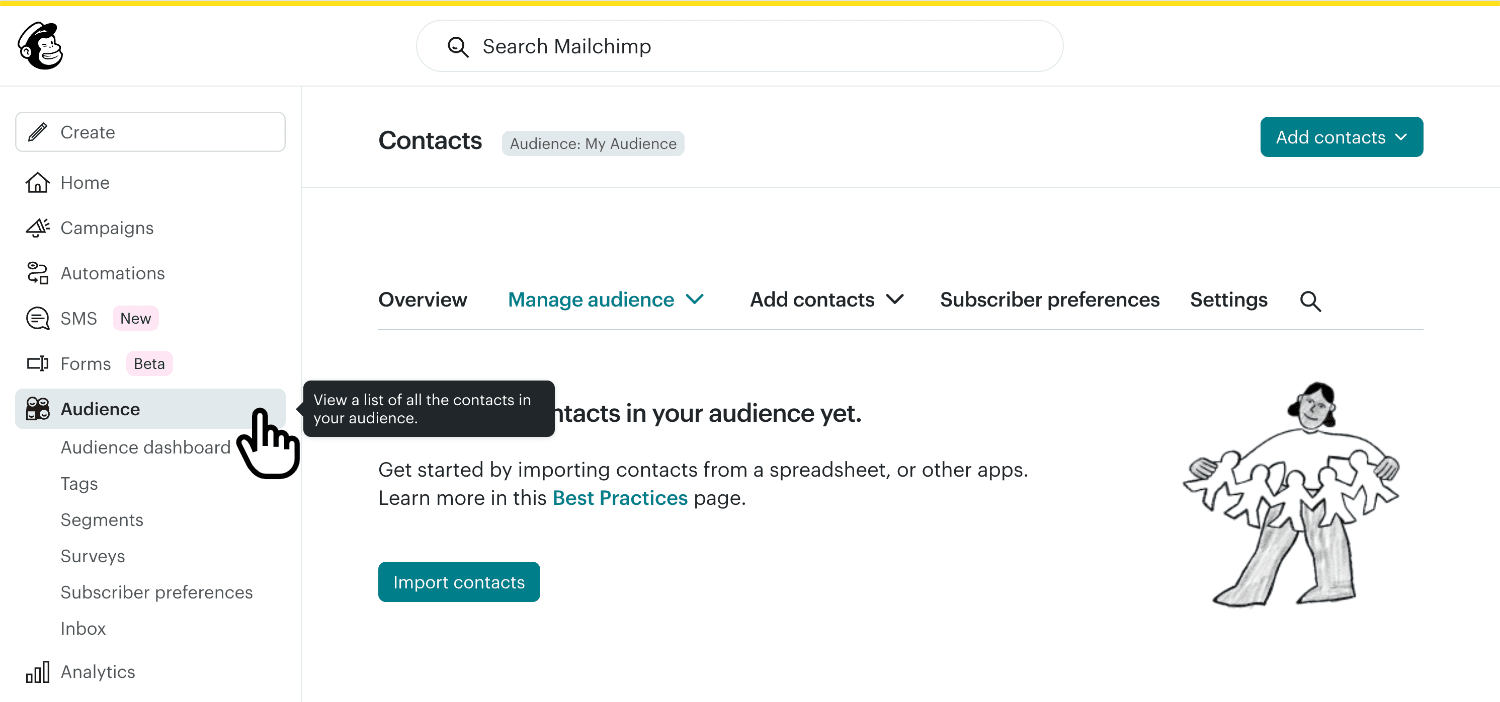Click the pencil icon beside Create
The width and height of the screenshot is (1500, 702).
(38, 132)
